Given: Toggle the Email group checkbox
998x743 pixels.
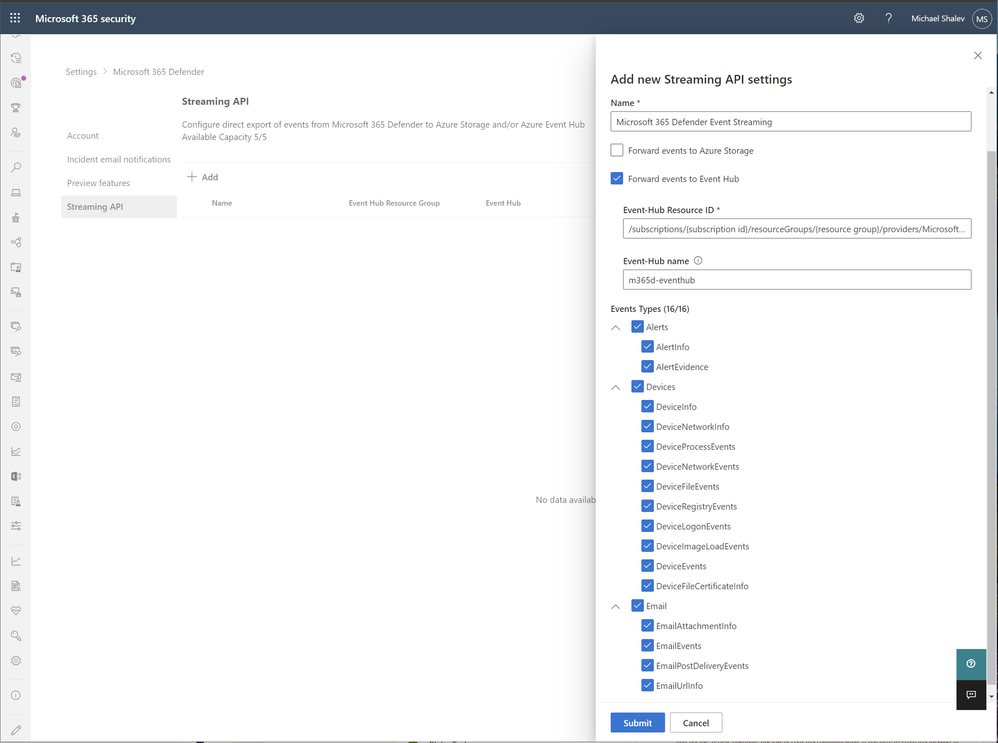Looking at the screenshot, I should [x=637, y=605].
